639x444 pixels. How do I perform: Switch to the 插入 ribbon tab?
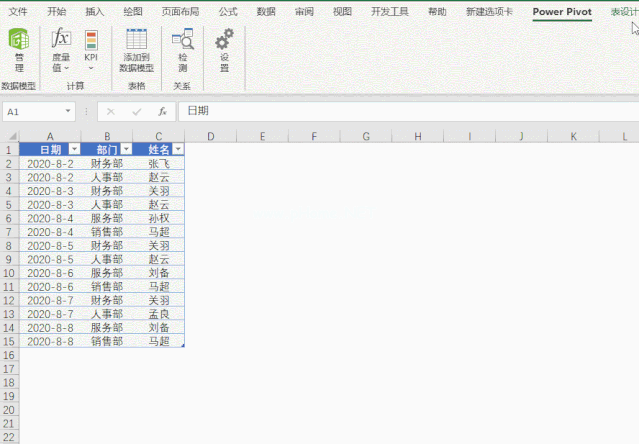94,12
